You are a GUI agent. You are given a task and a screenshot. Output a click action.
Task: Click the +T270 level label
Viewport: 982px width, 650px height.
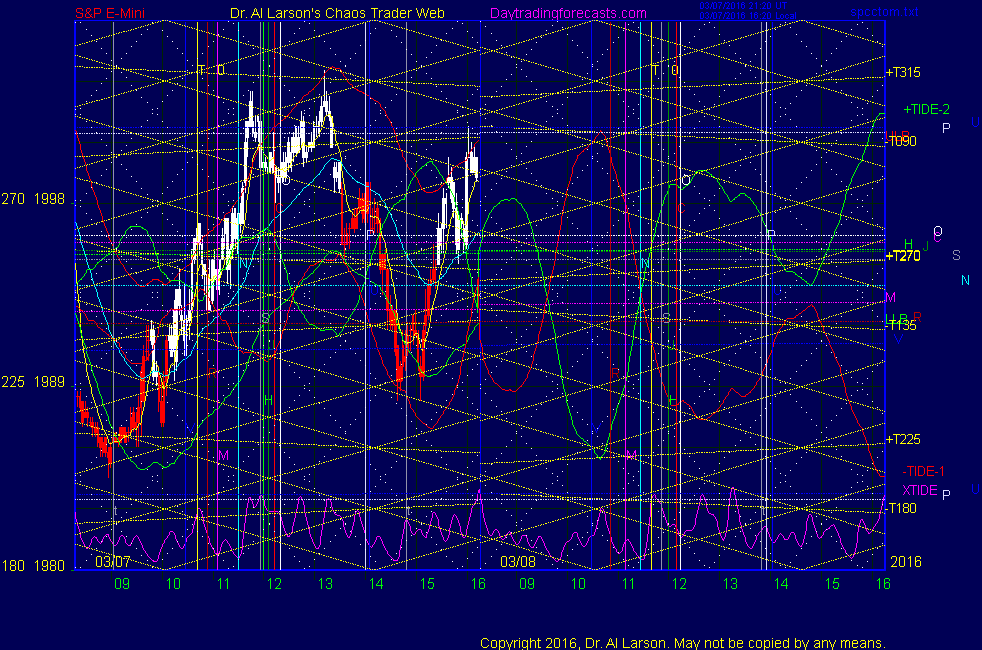[x=903, y=255]
